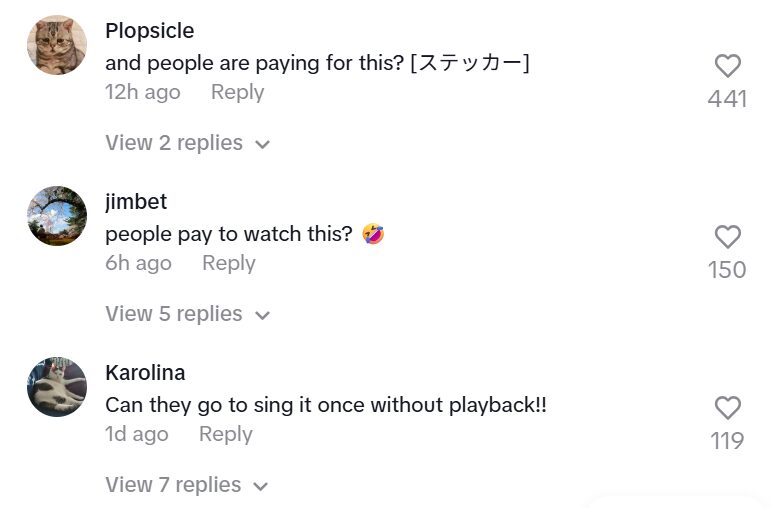Image resolution: width=777 pixels, height=508 pixels.
Task: Open the Plopsicle username link
Action: (149, 31)
